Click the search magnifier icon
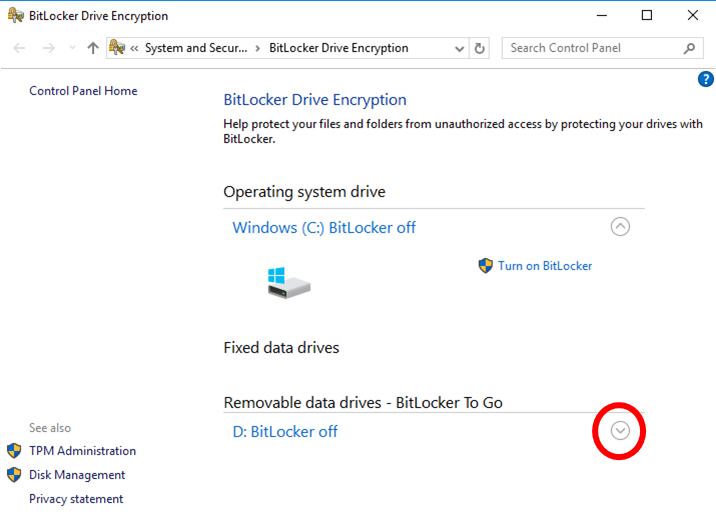This screenshot has width=716, height=526. [x=689, y=48]
